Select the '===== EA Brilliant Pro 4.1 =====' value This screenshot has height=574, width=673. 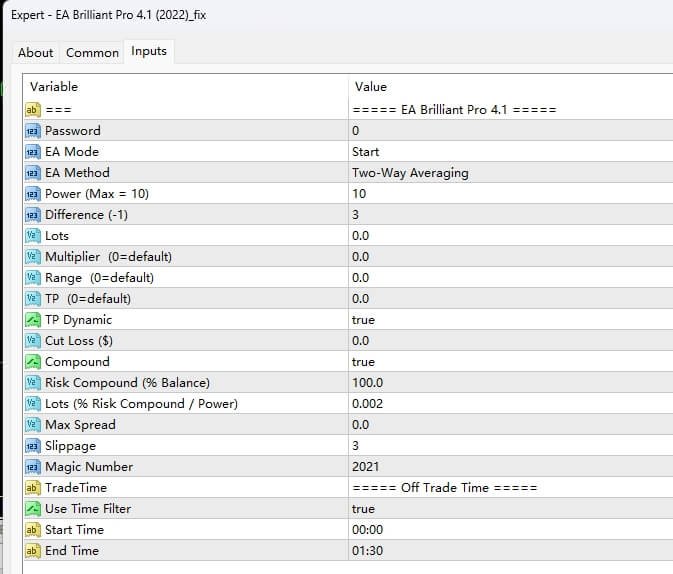pyautogui.click(x=454, y=109)
